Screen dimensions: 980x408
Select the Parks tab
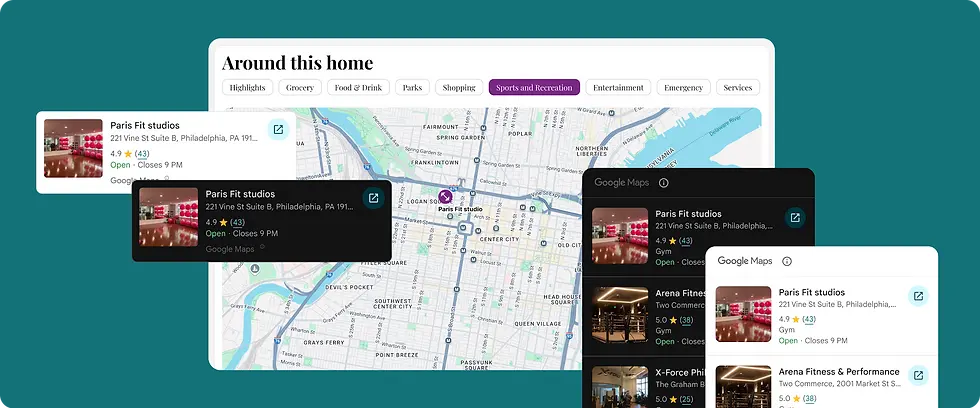click(412, 87)
